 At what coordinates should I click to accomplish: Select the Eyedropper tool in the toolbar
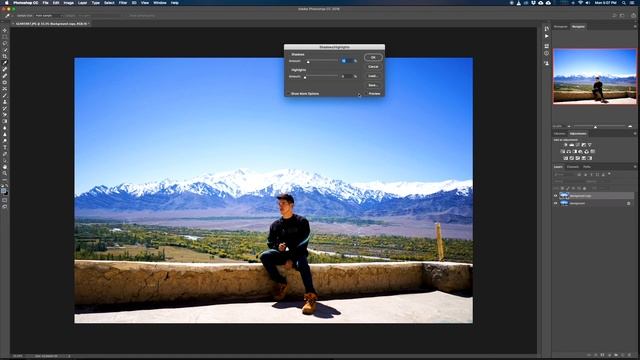(x=5, y=63)
